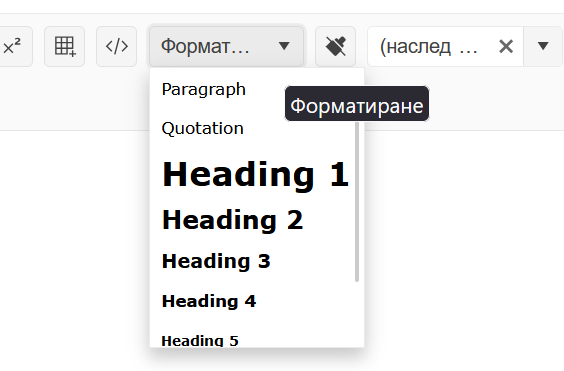Collapse the Формат… dropdown
The image size is (564, 371).
tap(227, 46)
